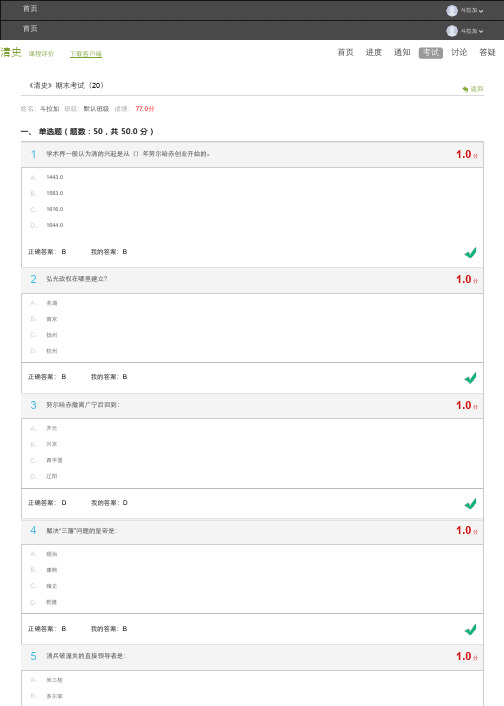504x706 pixels.
Task: Open the 考试 tab
Action: [x=431, y=53]
